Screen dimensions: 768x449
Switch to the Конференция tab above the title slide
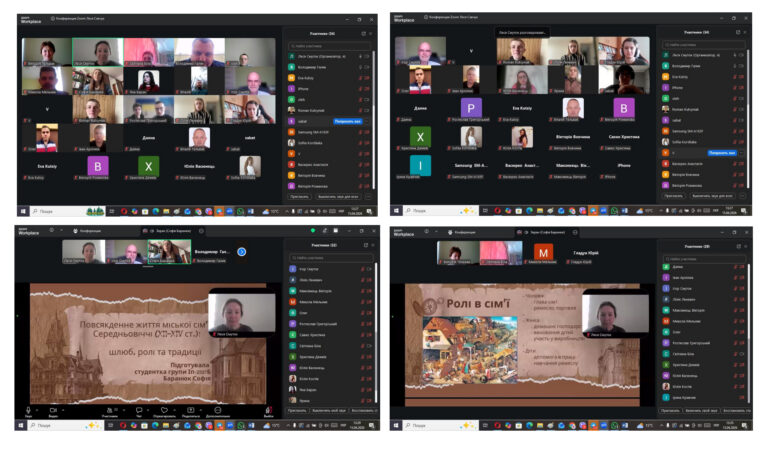(88, 230)
